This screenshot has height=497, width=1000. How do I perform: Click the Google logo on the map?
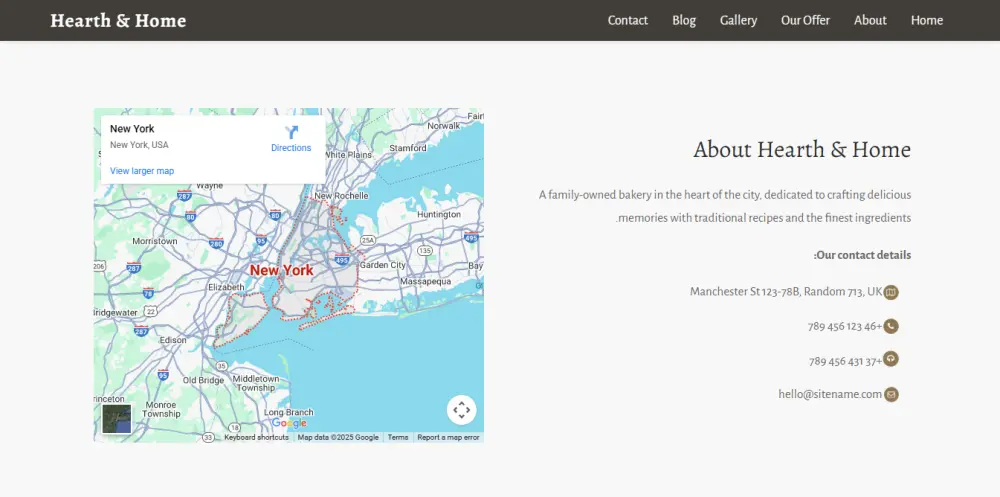pyautogui.click(x=290, y=423)
